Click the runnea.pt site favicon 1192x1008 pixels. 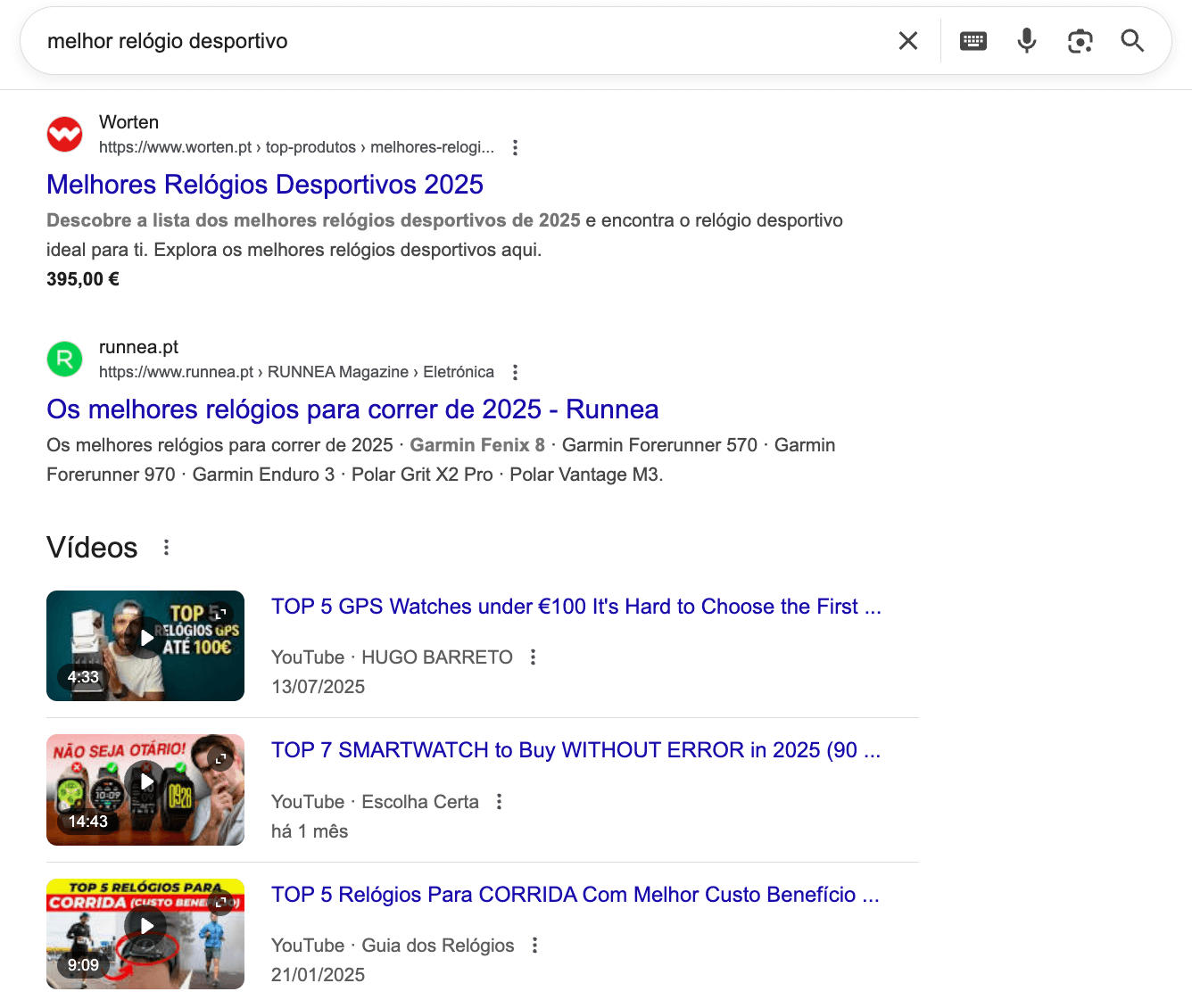point(63,359)
